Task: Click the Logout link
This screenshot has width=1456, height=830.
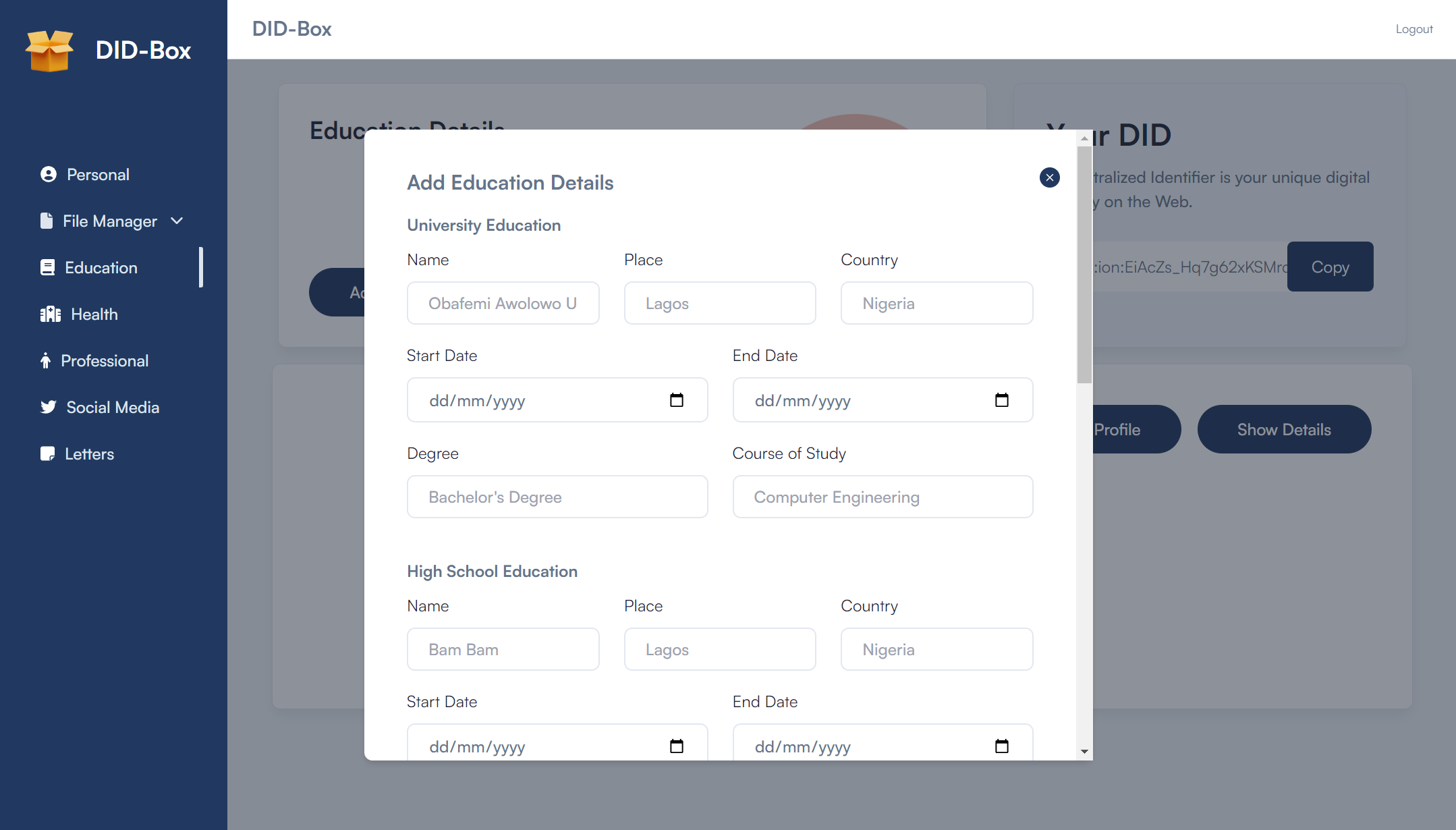Action: coord(1413,29)
